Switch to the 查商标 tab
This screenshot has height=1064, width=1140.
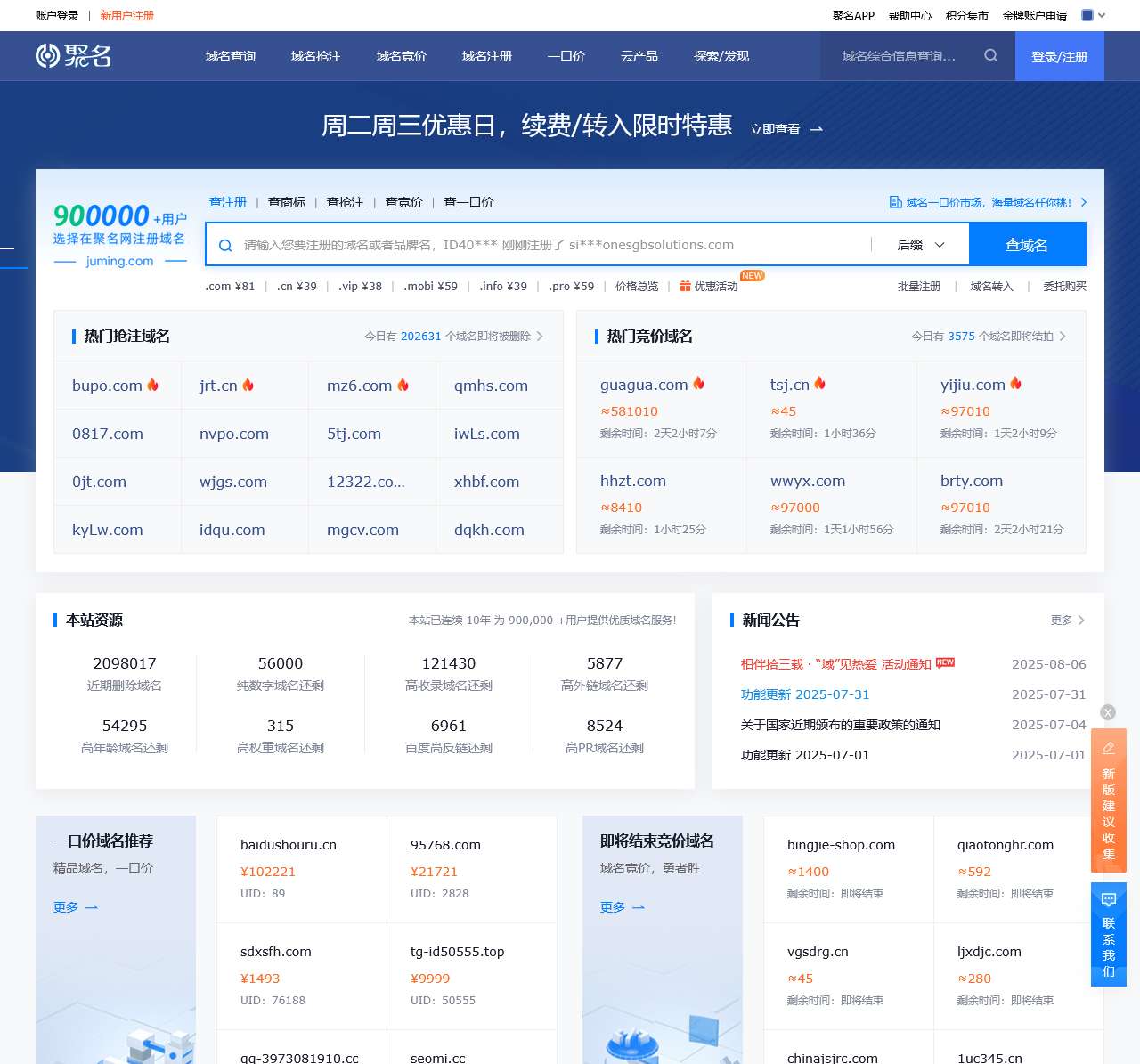pos(287,202)
